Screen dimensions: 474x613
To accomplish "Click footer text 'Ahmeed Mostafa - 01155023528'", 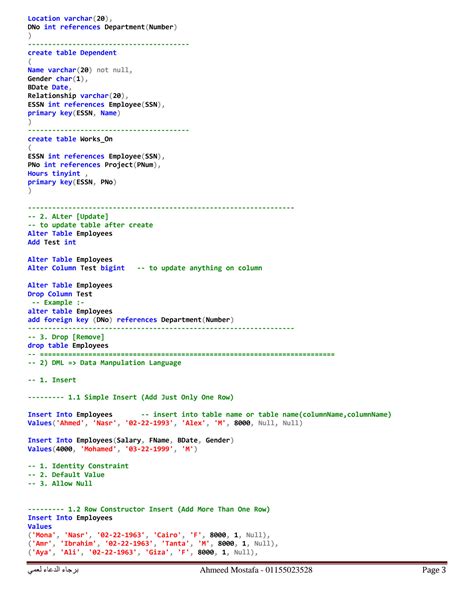I will coord(256,570).
